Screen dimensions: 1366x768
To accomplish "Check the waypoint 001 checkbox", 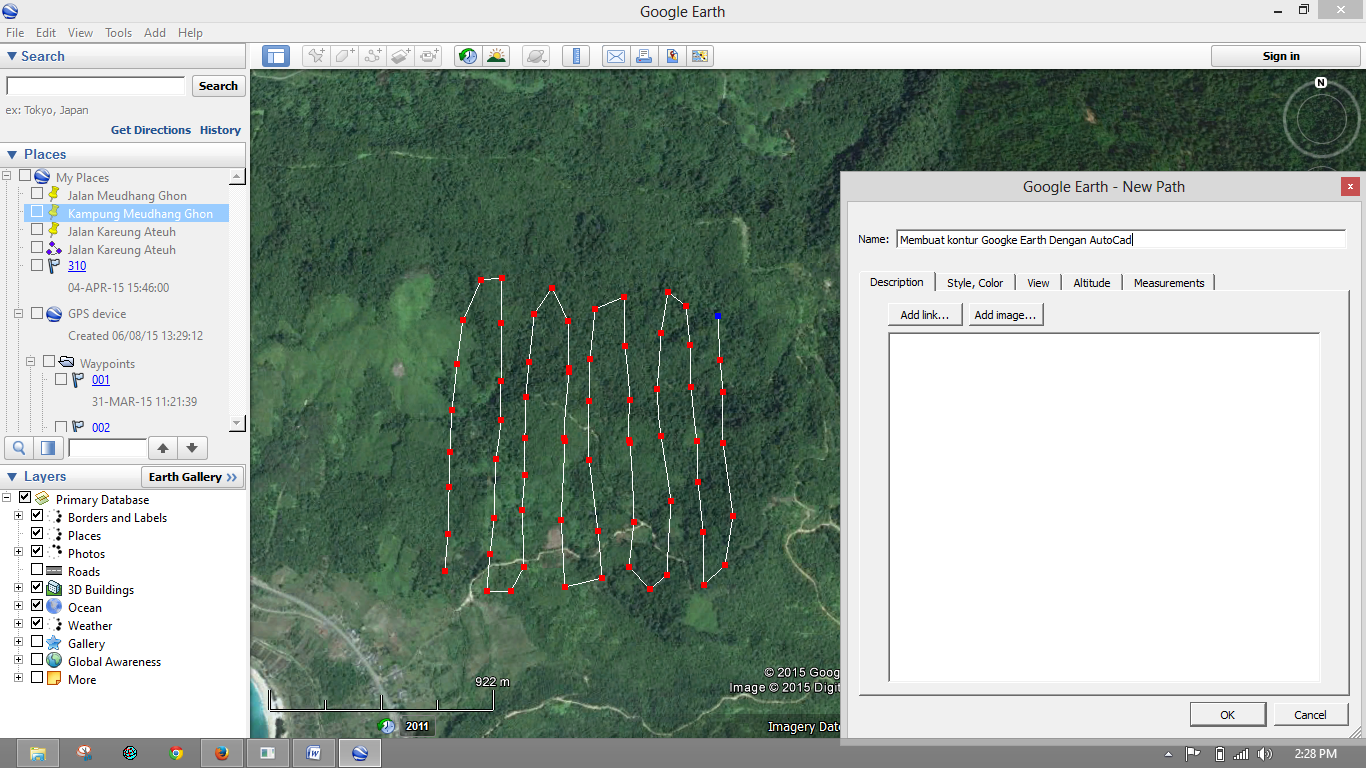I will 61,379.
